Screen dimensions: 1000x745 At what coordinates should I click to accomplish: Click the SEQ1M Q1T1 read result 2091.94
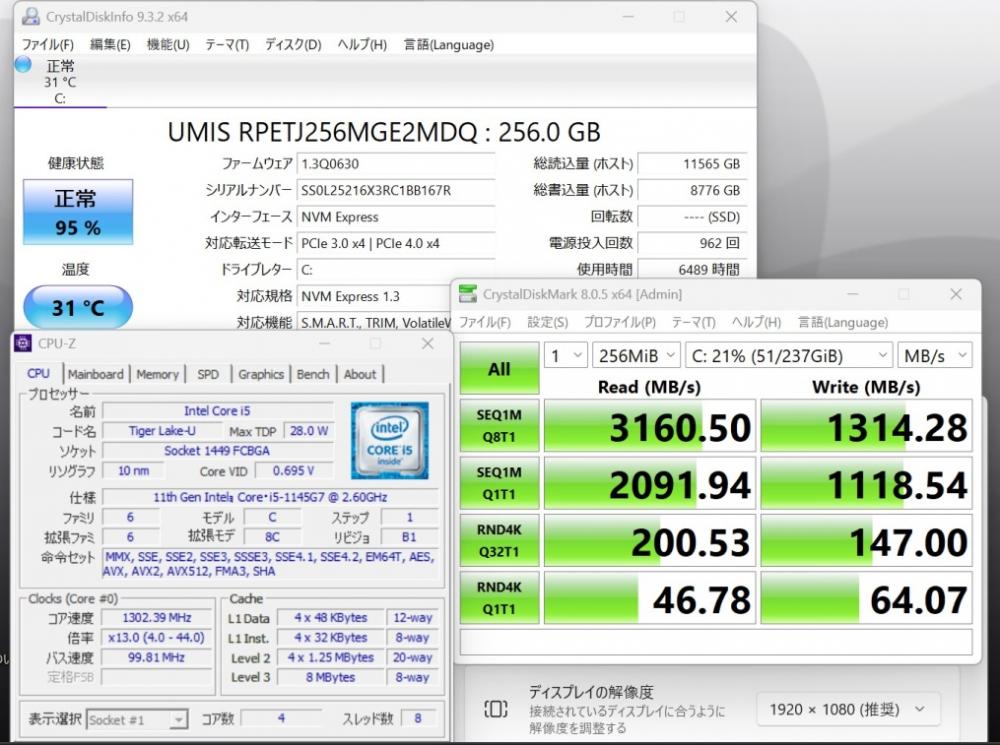click(x=650, y=483)
